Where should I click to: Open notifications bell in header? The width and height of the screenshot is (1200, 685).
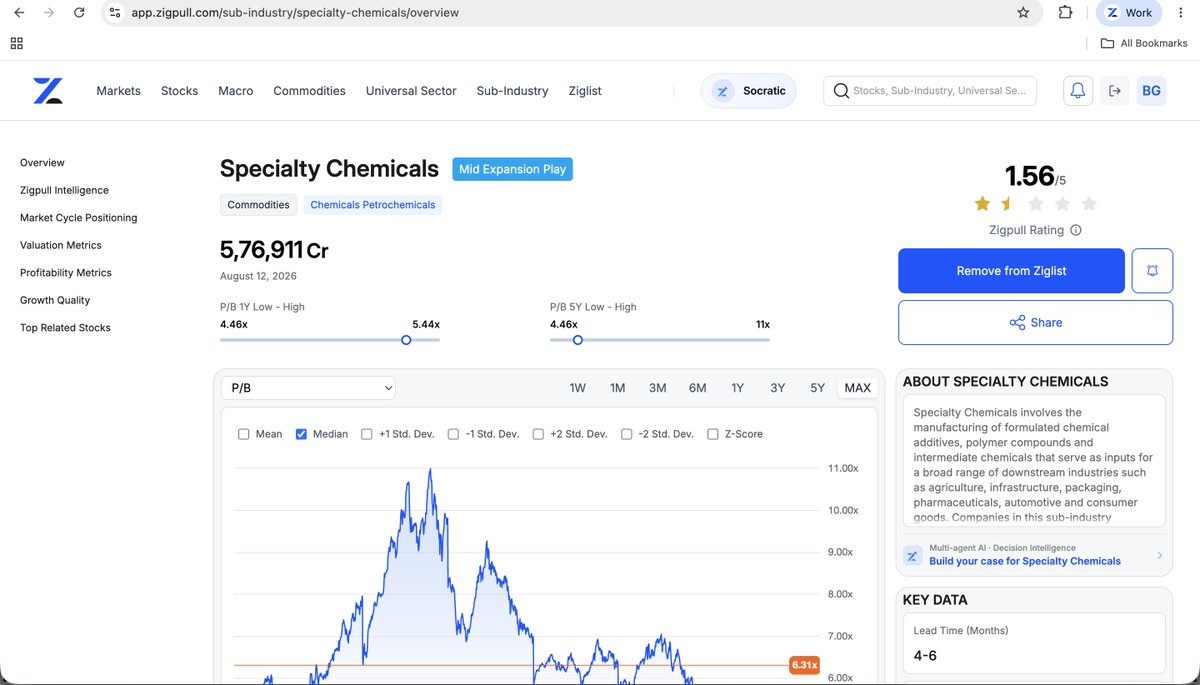[1078, 91]
